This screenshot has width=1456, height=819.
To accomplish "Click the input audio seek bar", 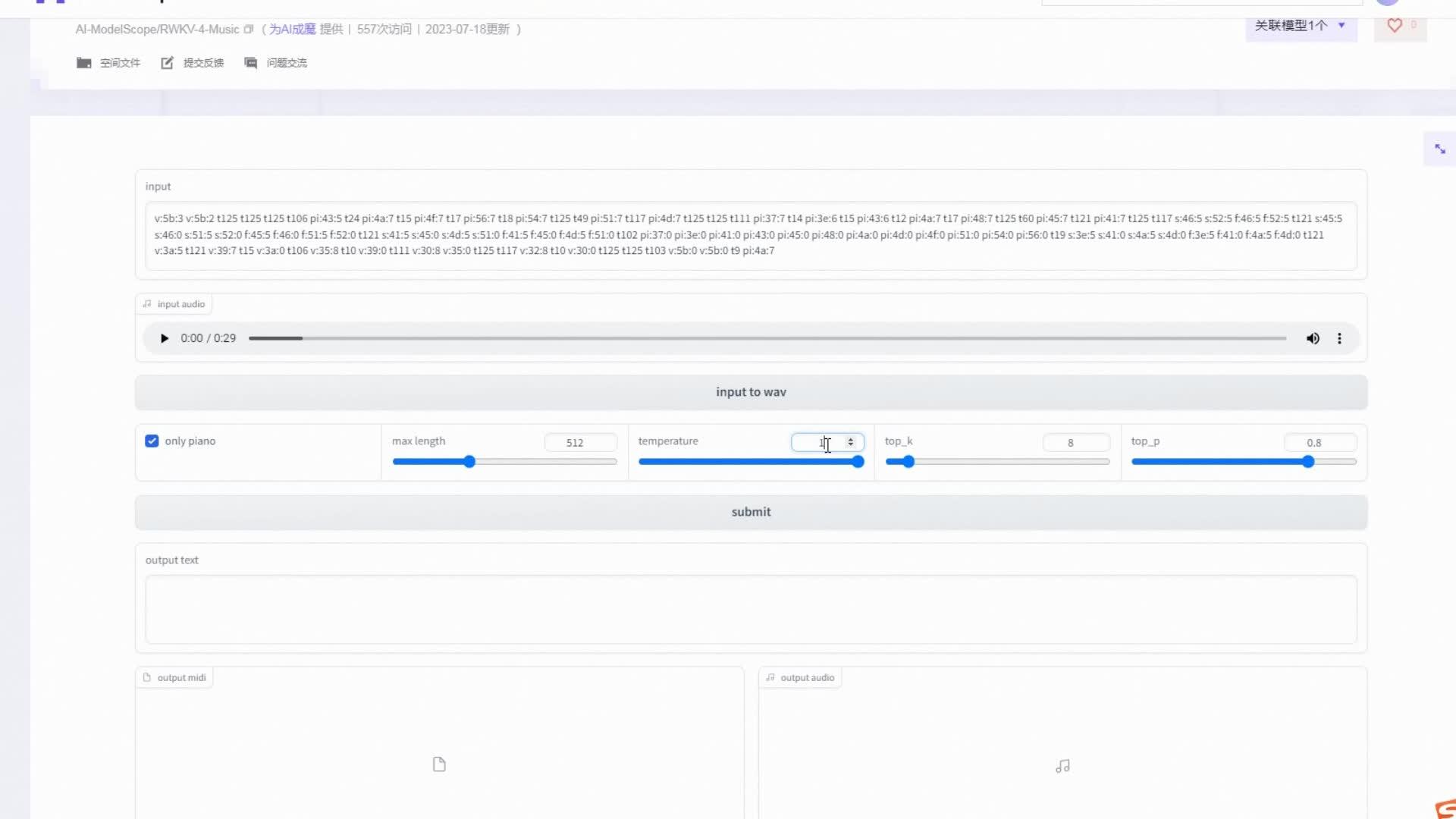I will 766,338.
